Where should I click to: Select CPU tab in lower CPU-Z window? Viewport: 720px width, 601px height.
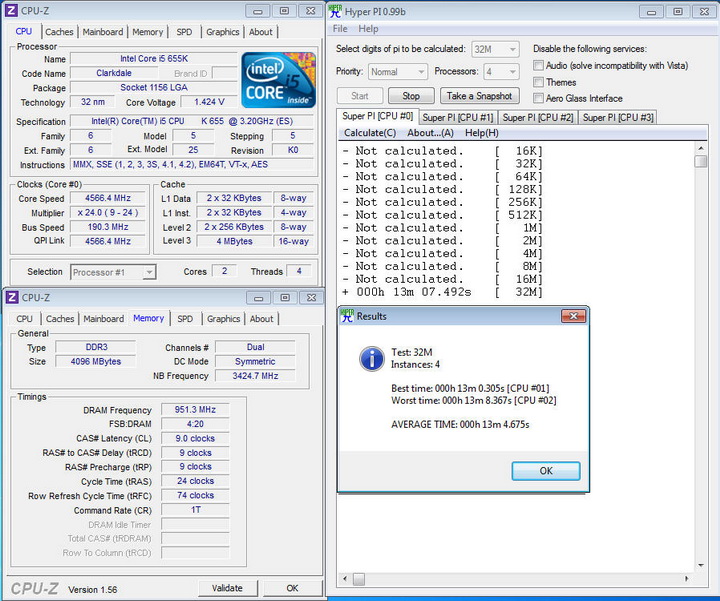pyautogui.click(x=24, y=319)
